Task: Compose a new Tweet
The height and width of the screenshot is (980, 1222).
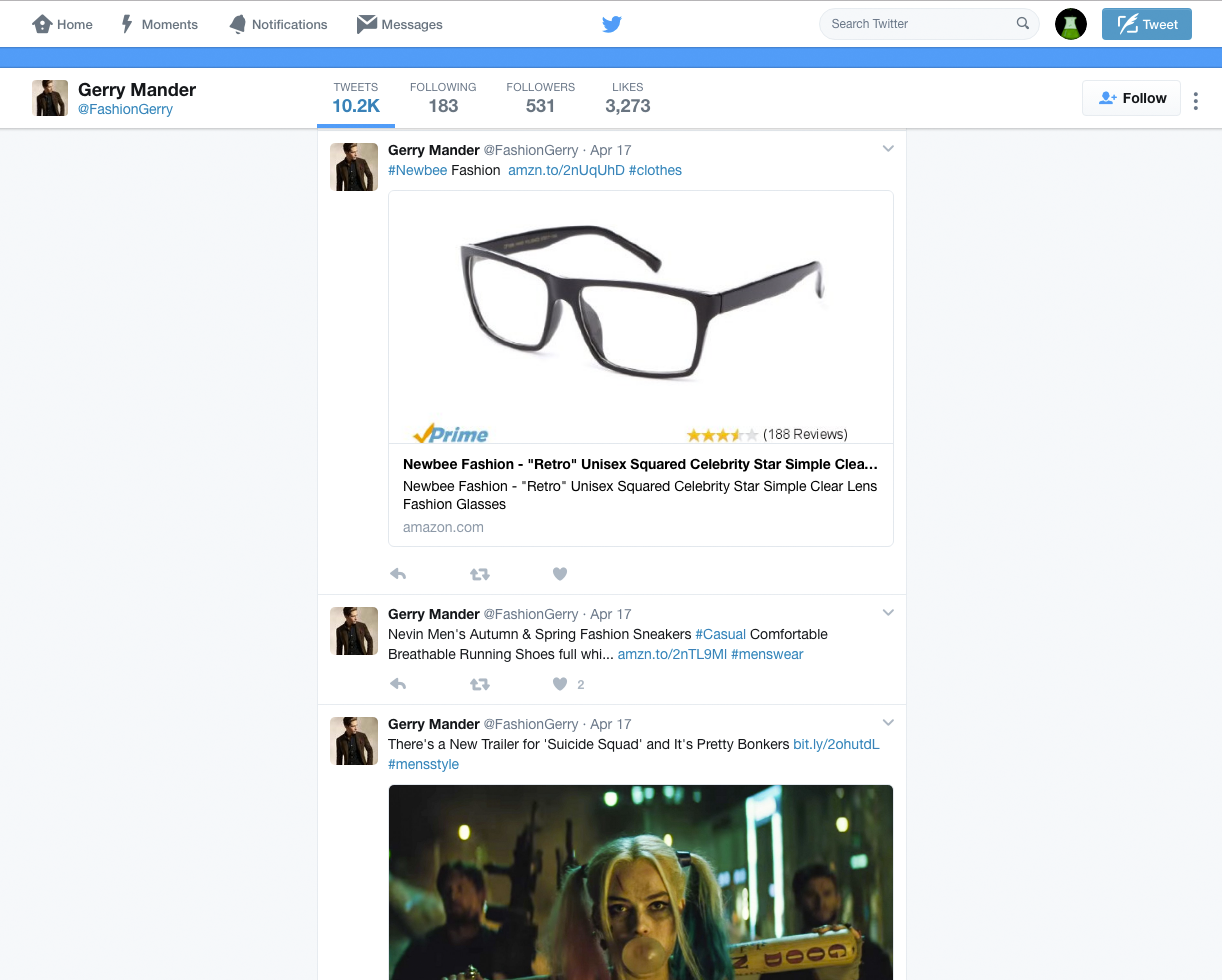Action: tap(1147, 24)
